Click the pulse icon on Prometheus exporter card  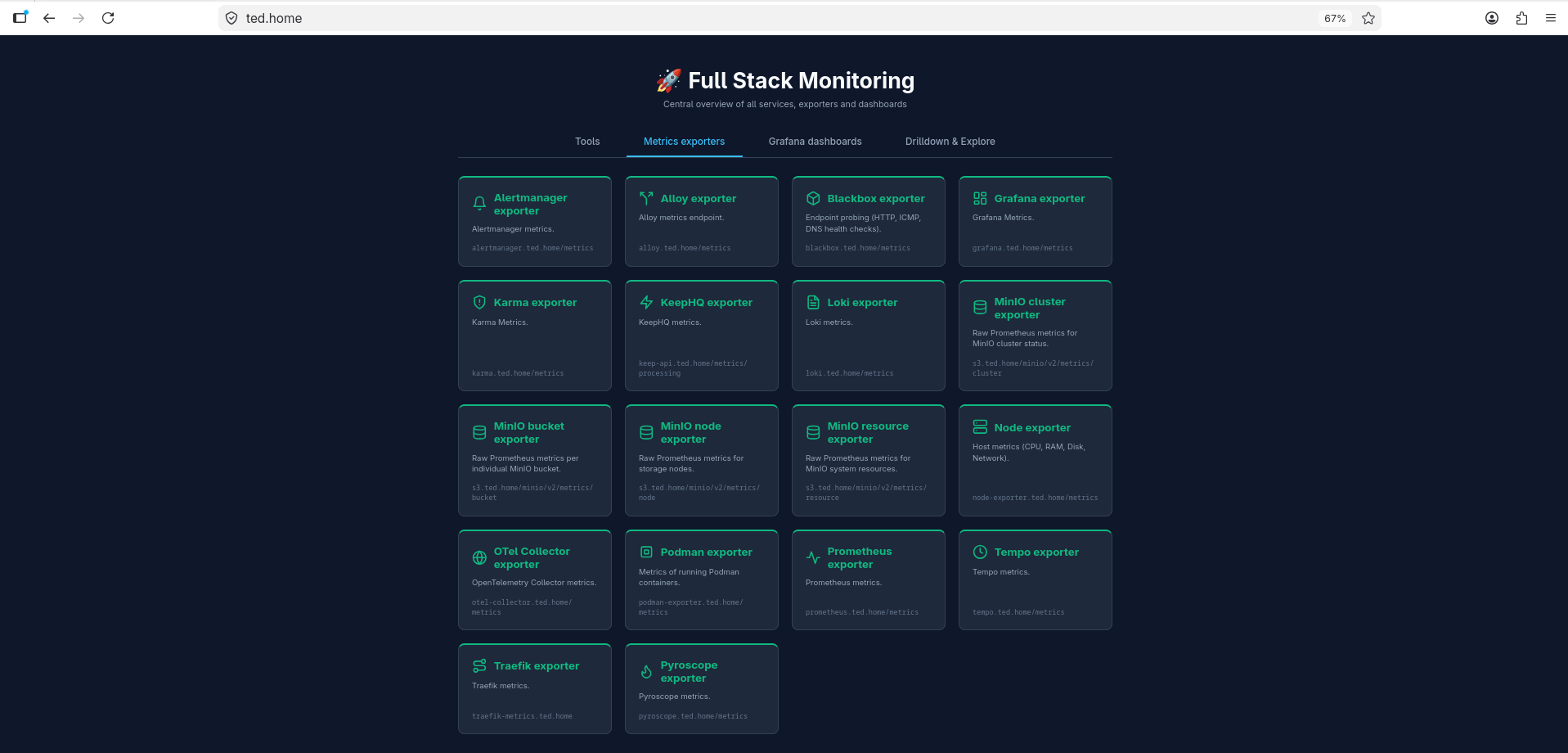[x=813, y=557]
